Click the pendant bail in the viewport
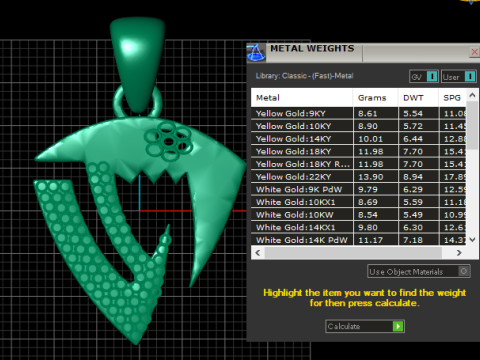Screen dimensions: 480x360 tap(138, 65)
